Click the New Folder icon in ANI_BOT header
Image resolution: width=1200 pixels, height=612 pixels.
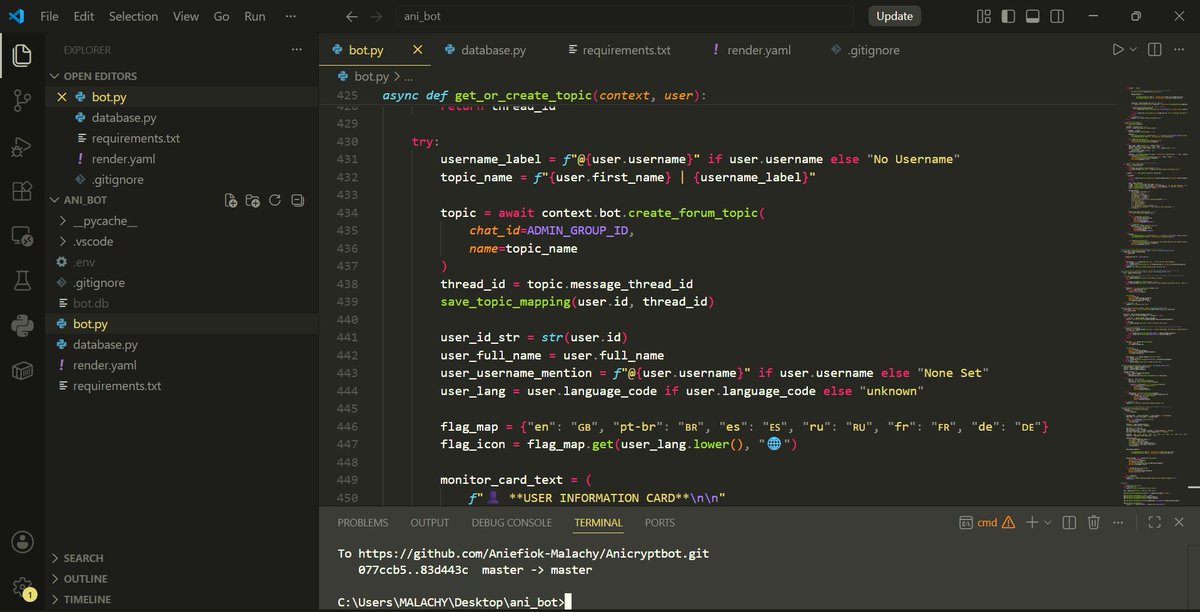click(253, 200)
